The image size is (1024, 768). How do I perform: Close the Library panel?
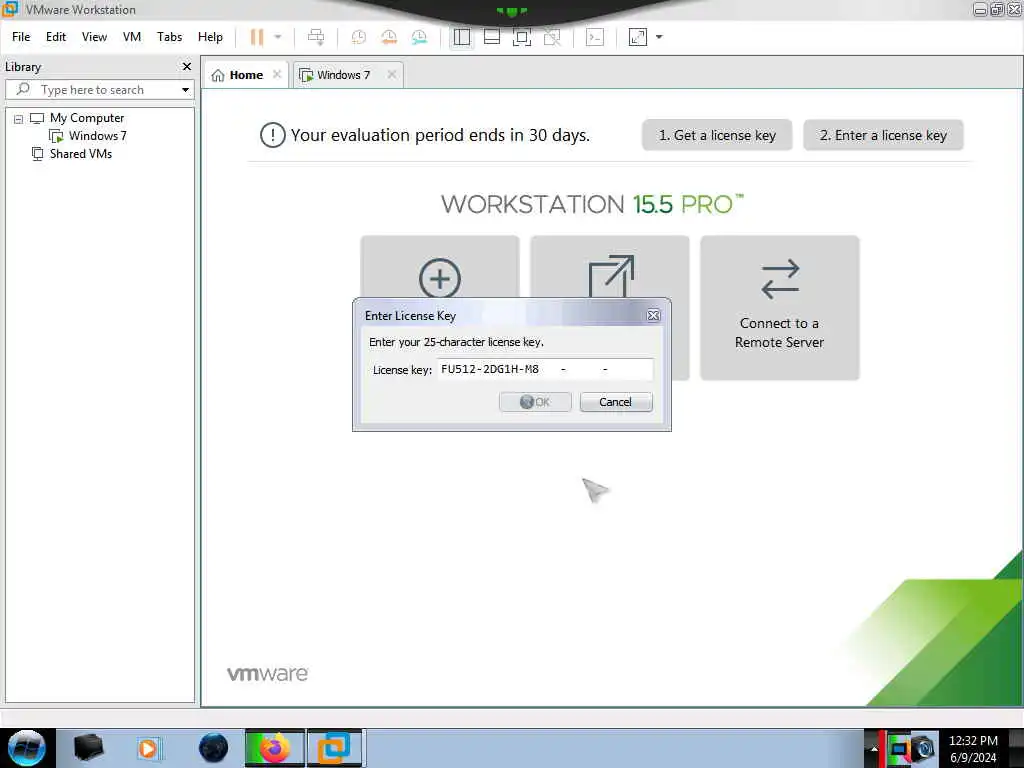[187, 67]
